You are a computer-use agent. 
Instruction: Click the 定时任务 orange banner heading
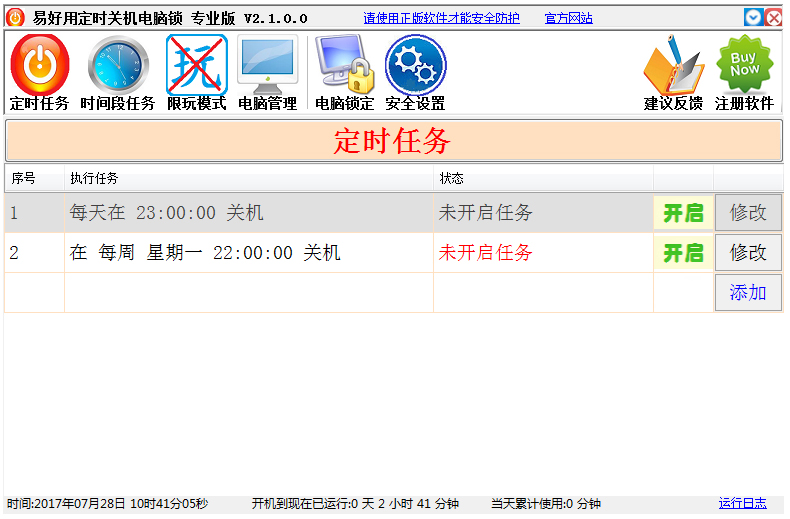(x=392, y=141)
